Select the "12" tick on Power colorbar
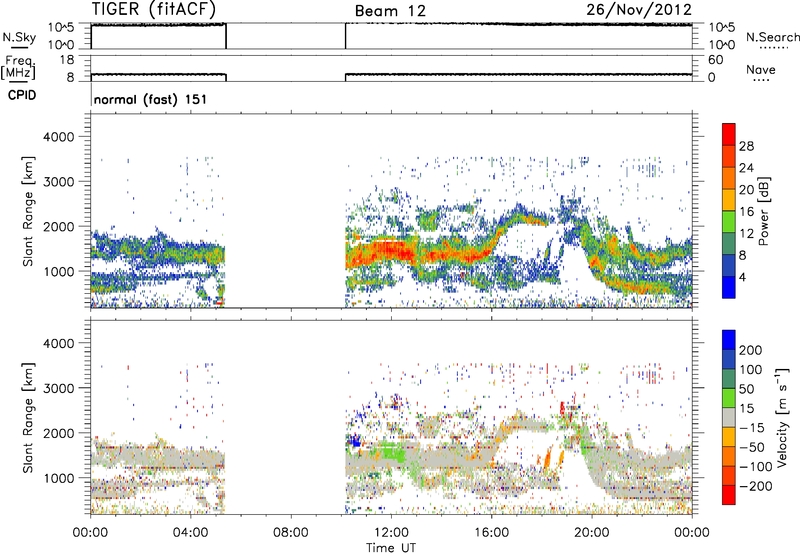Image resolution: width=800 pixels, height=554 pixels. click(x=746, y=234)
